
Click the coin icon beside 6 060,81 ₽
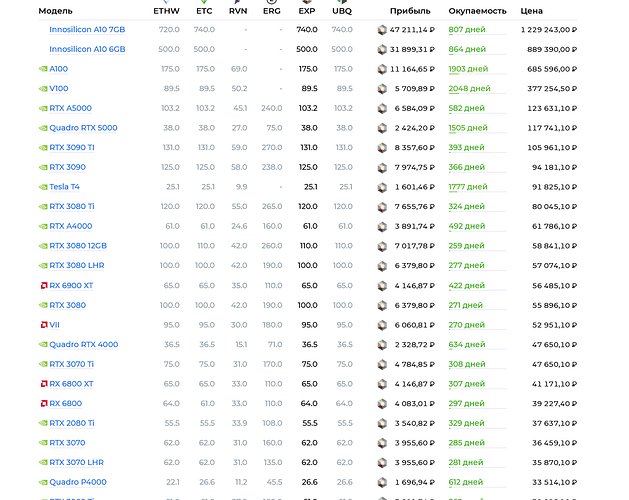[382, 325]
